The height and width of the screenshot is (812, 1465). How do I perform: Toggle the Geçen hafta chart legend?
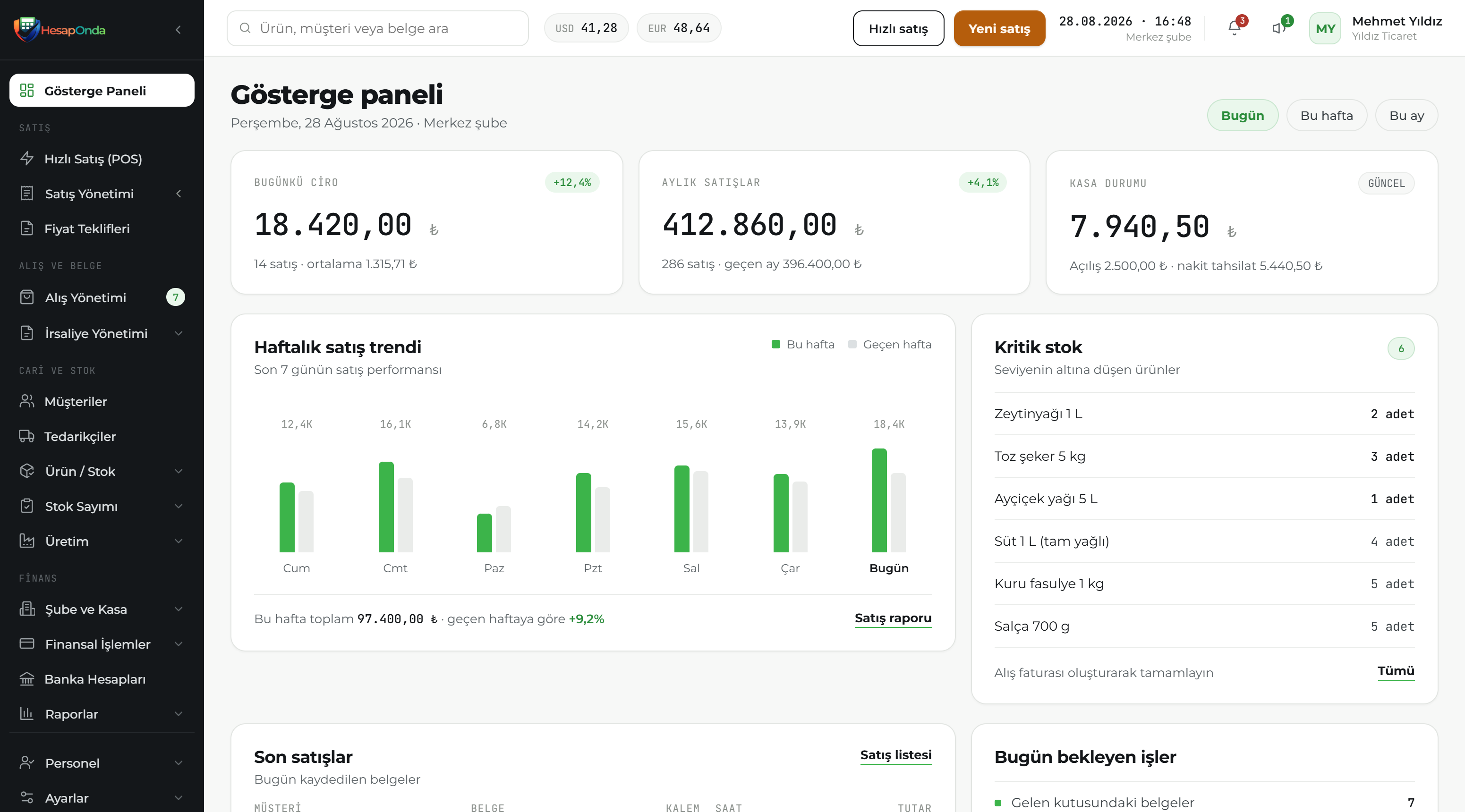[x=889, y=345]
